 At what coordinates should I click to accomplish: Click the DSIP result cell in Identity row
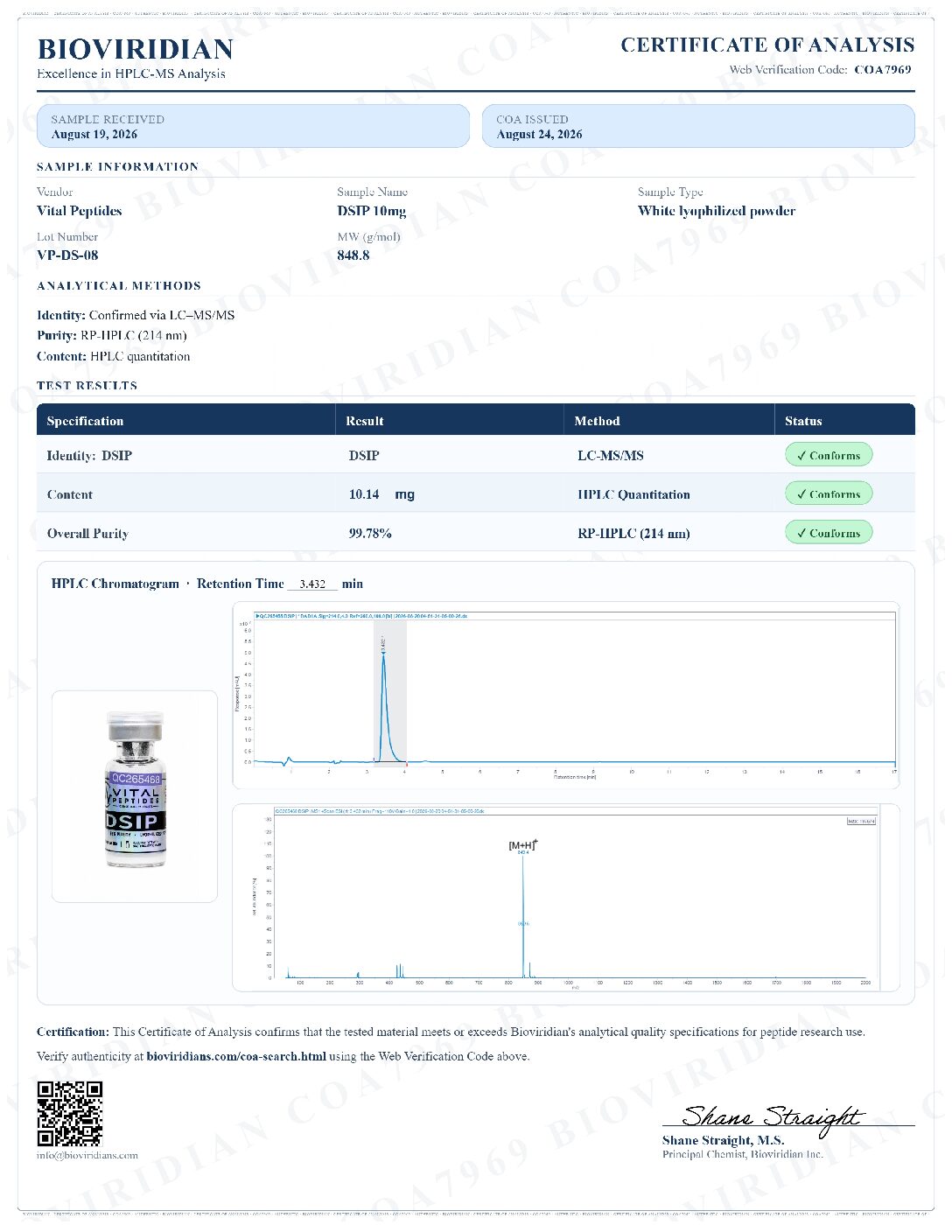(364, 456)
